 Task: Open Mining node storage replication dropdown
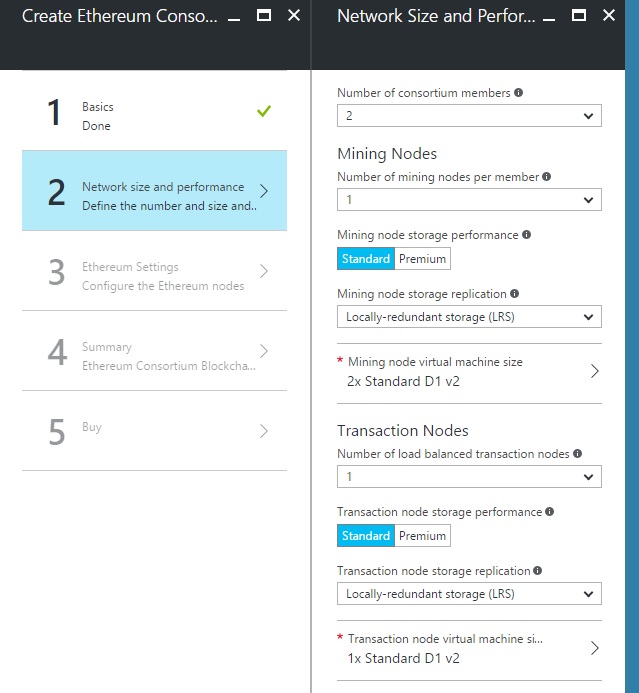click(x=469, y=316)
